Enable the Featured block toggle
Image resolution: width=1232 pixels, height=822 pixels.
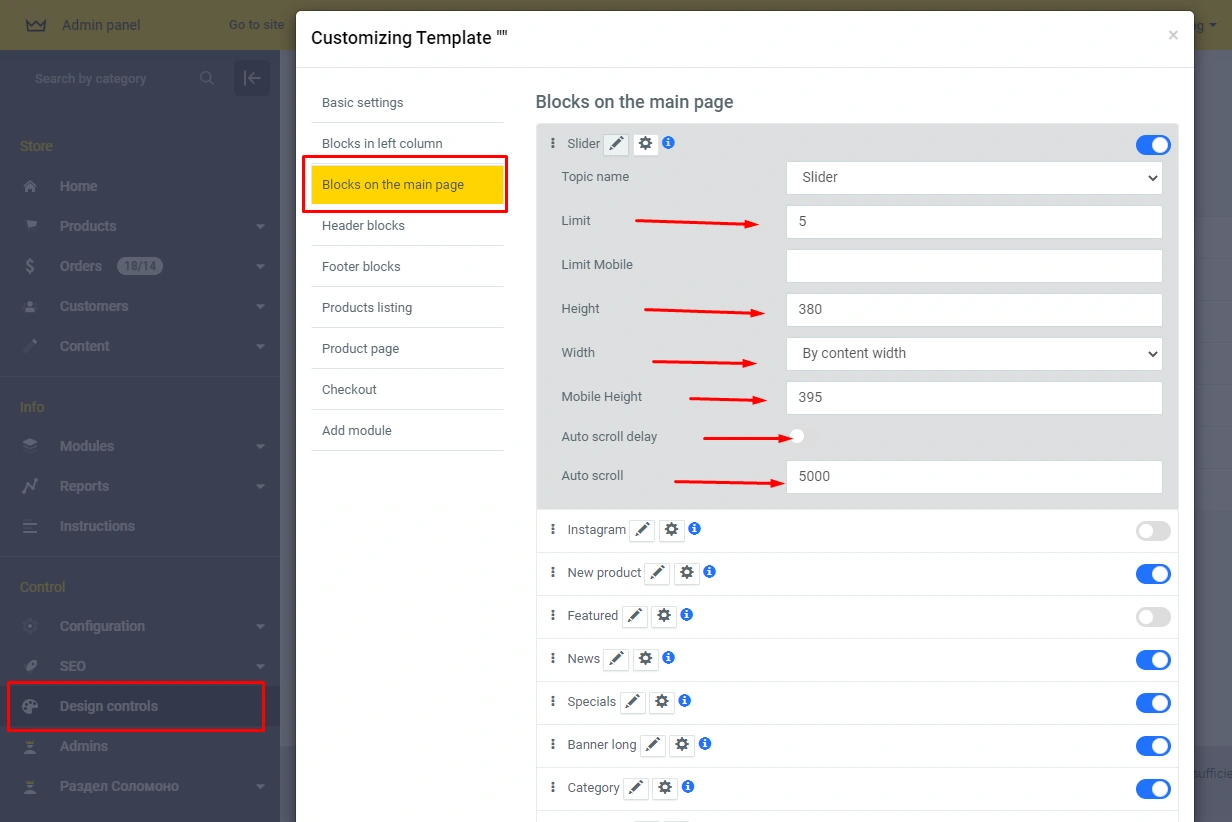tap(1152, 617)
